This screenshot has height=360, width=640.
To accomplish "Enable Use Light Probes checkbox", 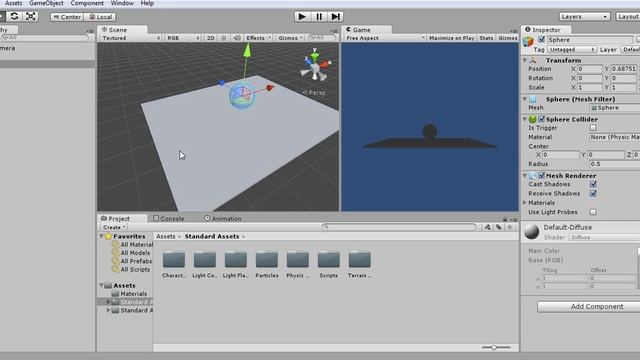I will [593, 212].
